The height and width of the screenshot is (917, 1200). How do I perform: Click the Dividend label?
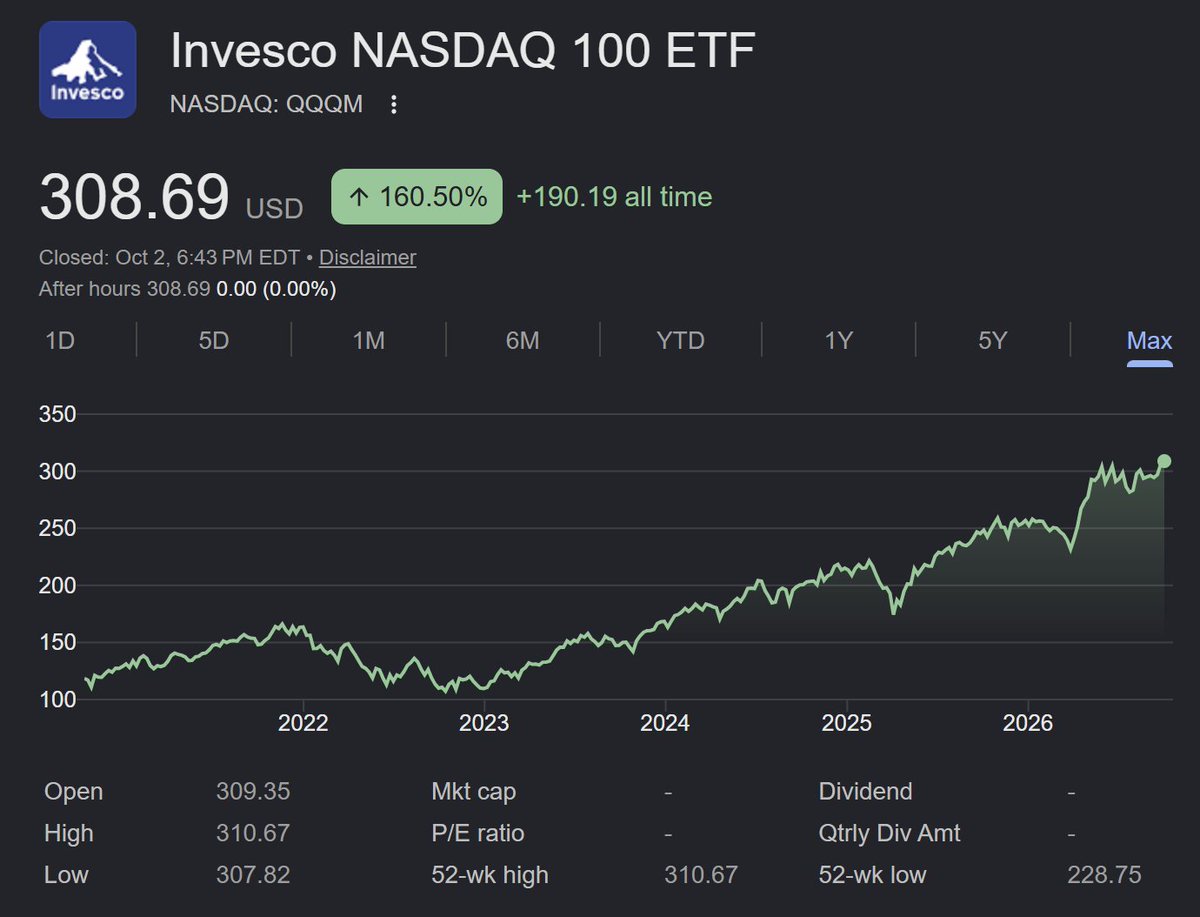pyautogui.click(x=866, y=792)
